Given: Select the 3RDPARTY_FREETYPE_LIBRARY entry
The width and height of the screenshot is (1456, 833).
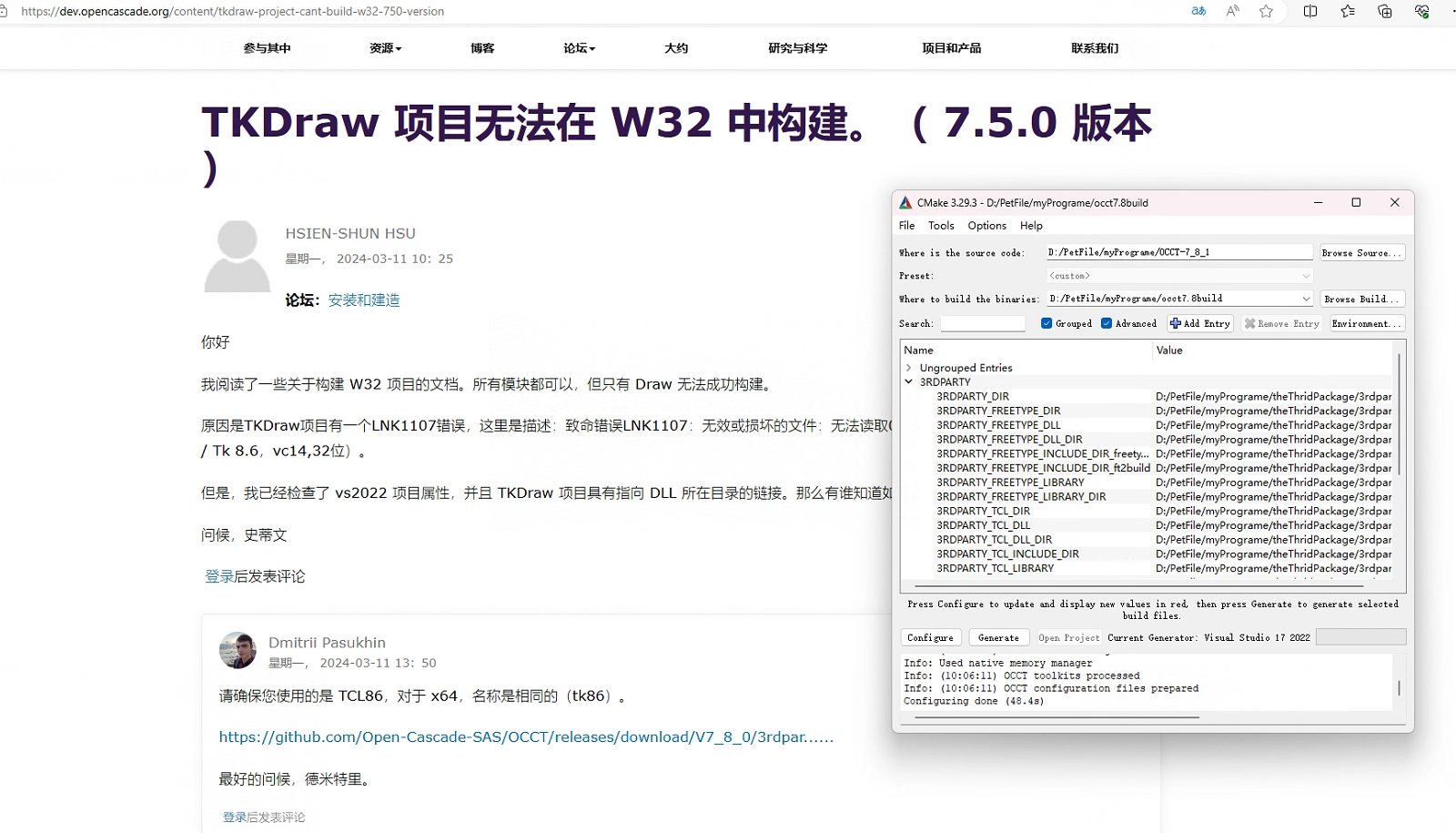Looking at the screenshot, I should pos(1010,483).
